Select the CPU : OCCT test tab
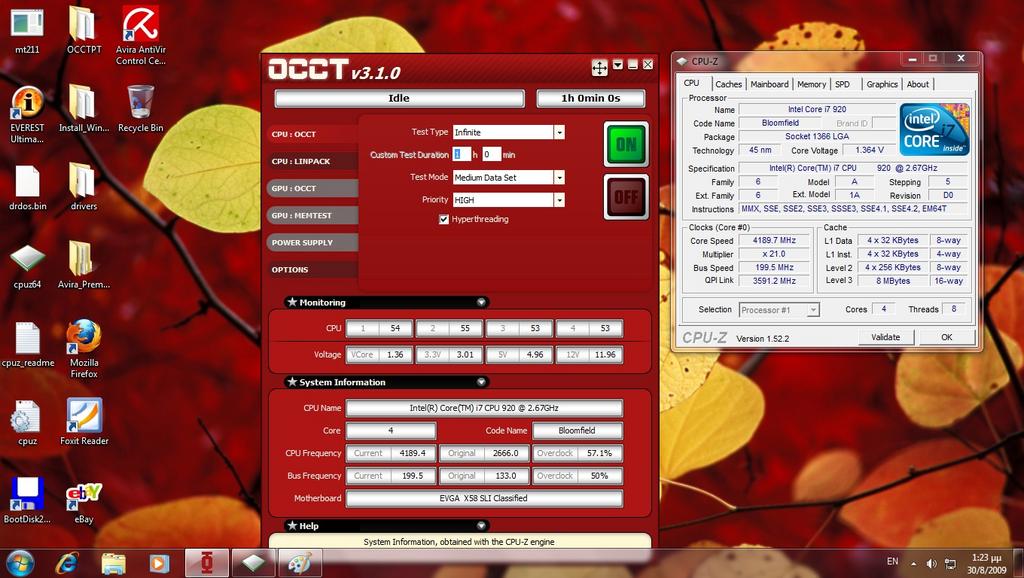Screen dimensions: 1024x578 pyautogui.click(x=312, y=134)
